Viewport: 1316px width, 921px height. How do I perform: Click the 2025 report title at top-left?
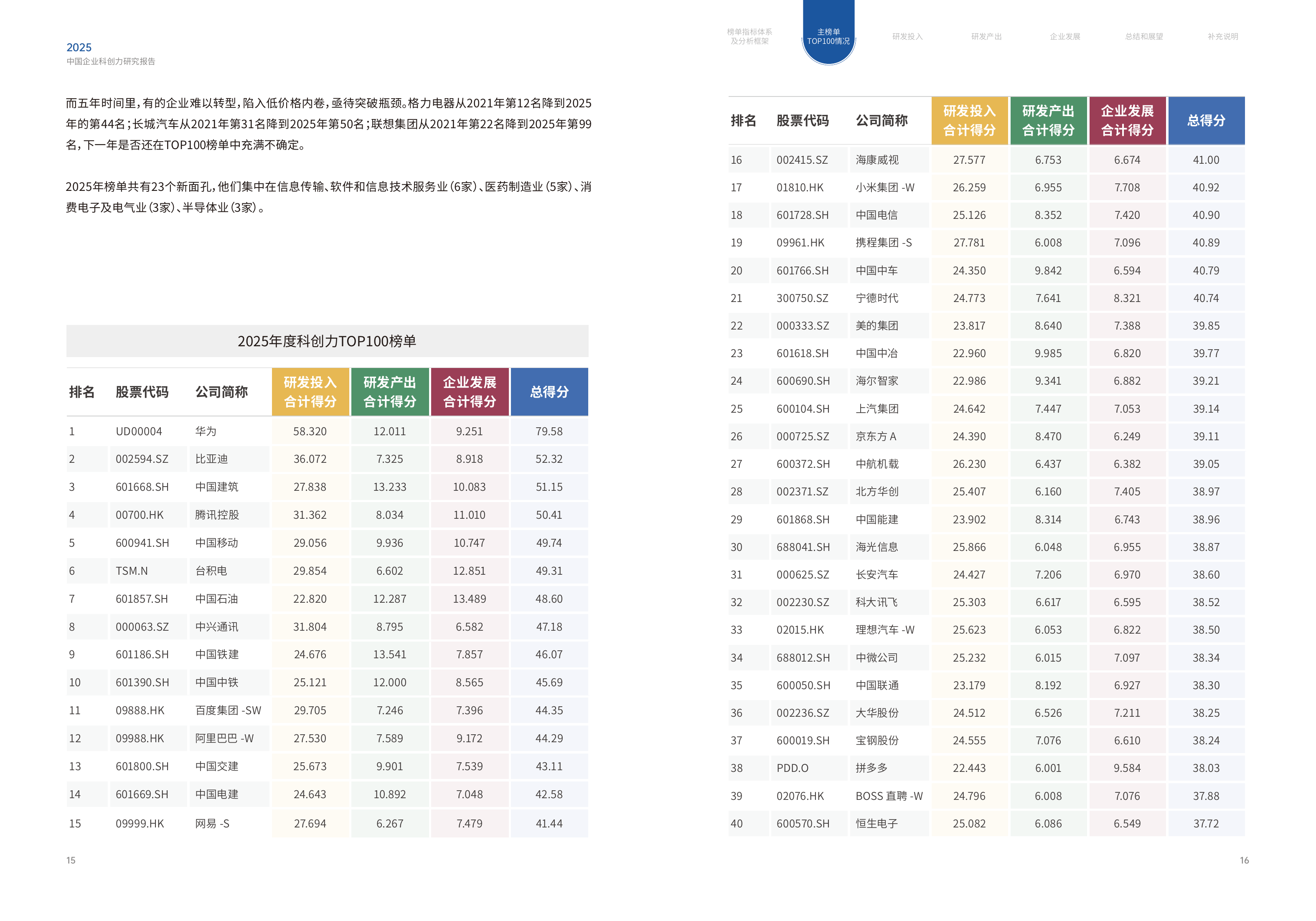tap(79, 48)
